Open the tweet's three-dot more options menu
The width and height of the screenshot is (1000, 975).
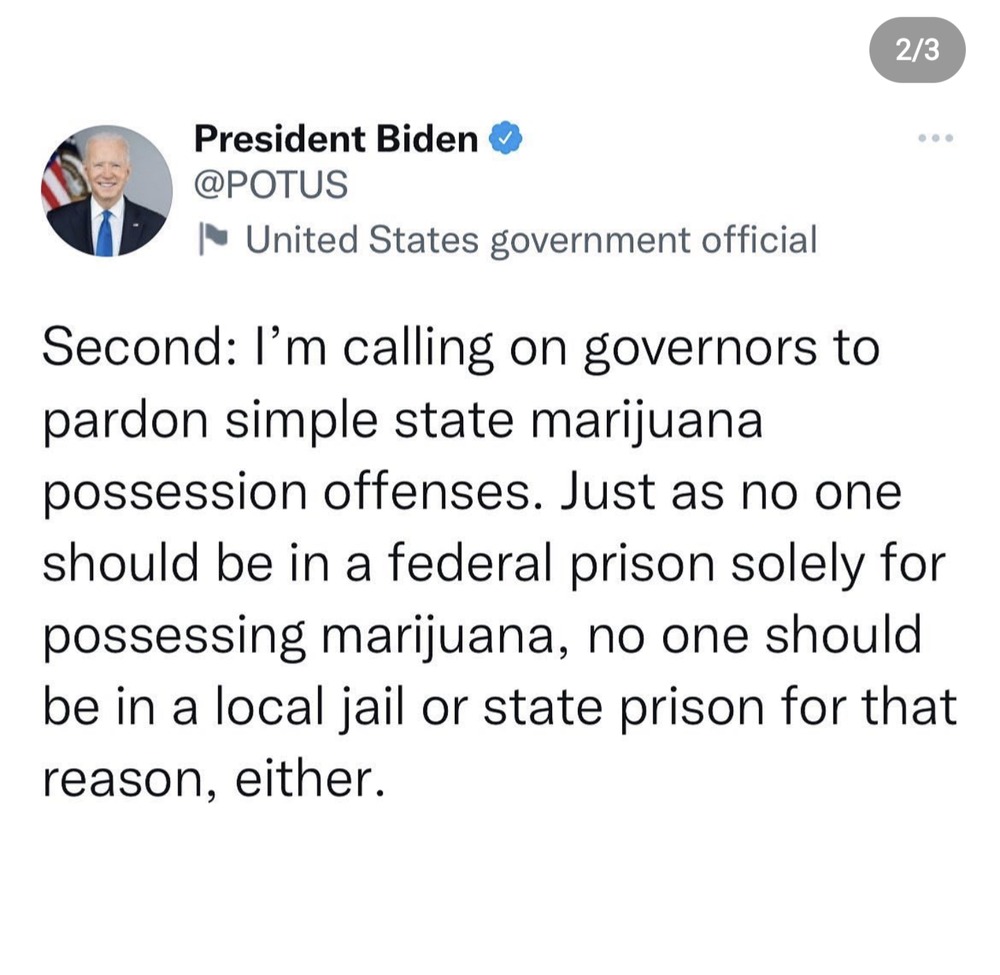[x=937, y=138]
